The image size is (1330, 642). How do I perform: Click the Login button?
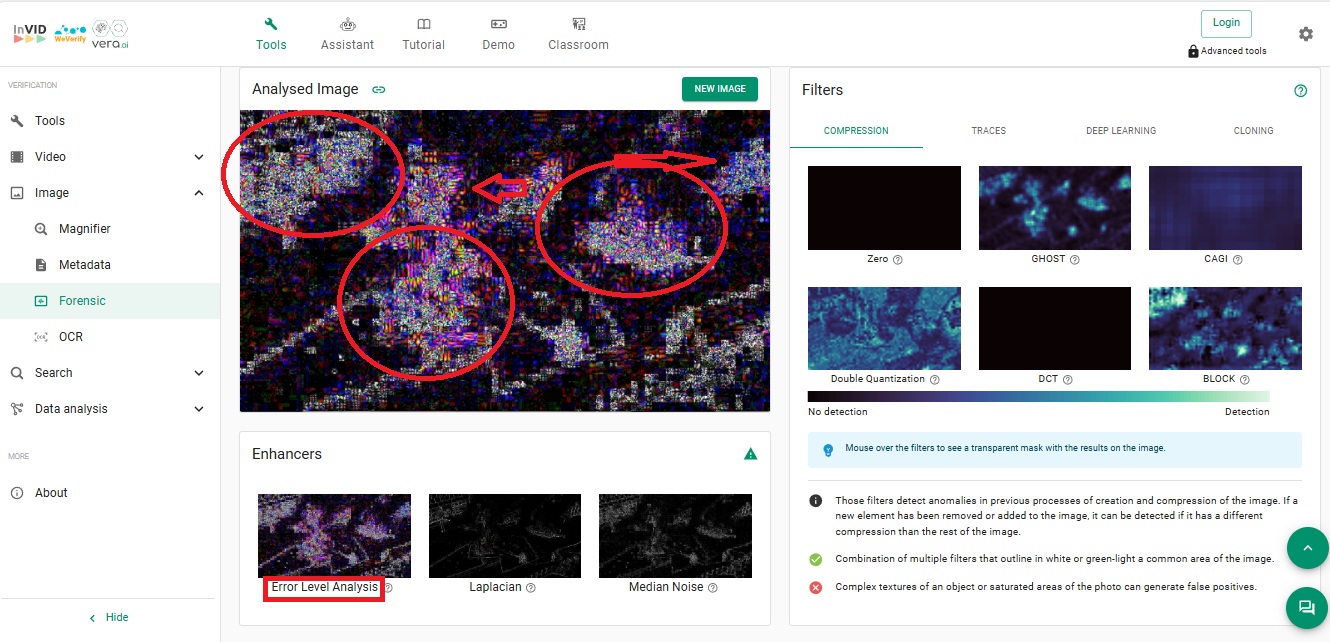1225,23
